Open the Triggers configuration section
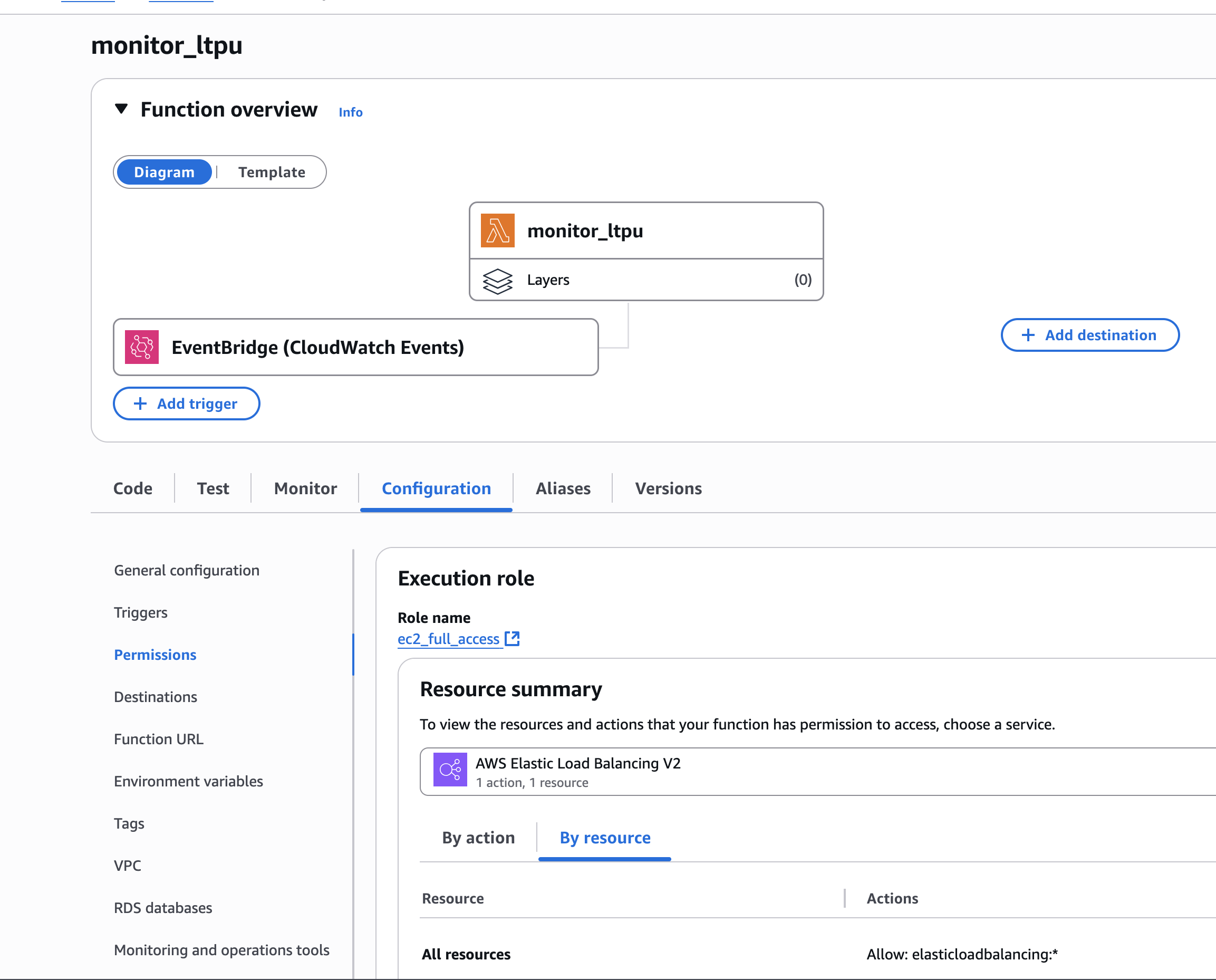 [x=140, y=612]
